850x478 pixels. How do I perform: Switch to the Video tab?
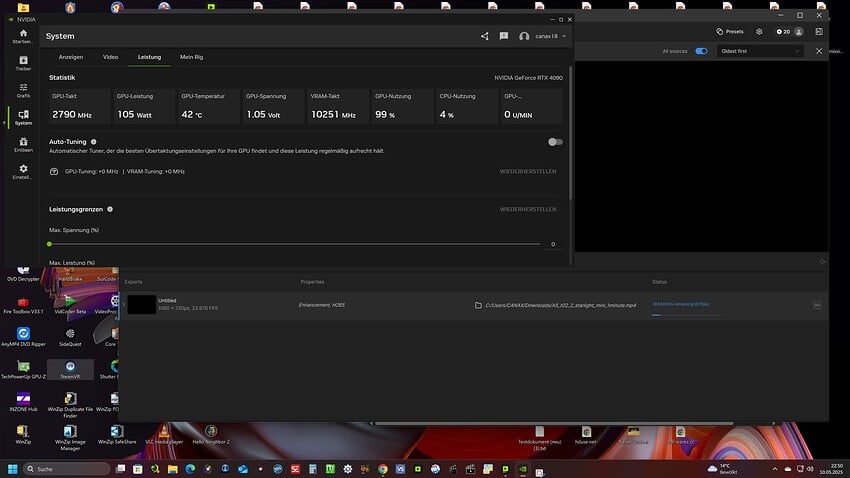pos(110,57)
